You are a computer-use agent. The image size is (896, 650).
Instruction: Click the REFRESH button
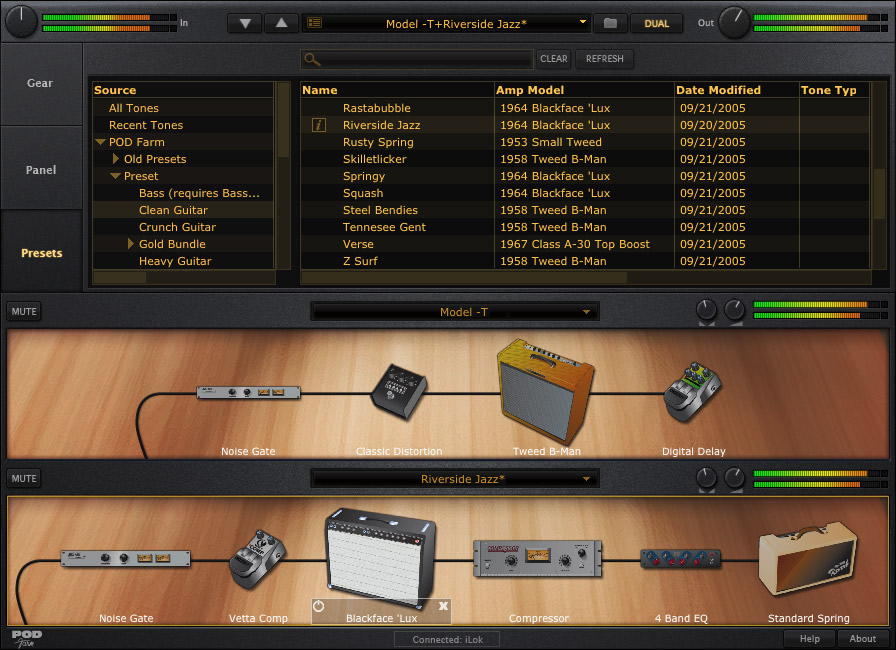click(x=605, y=59)
